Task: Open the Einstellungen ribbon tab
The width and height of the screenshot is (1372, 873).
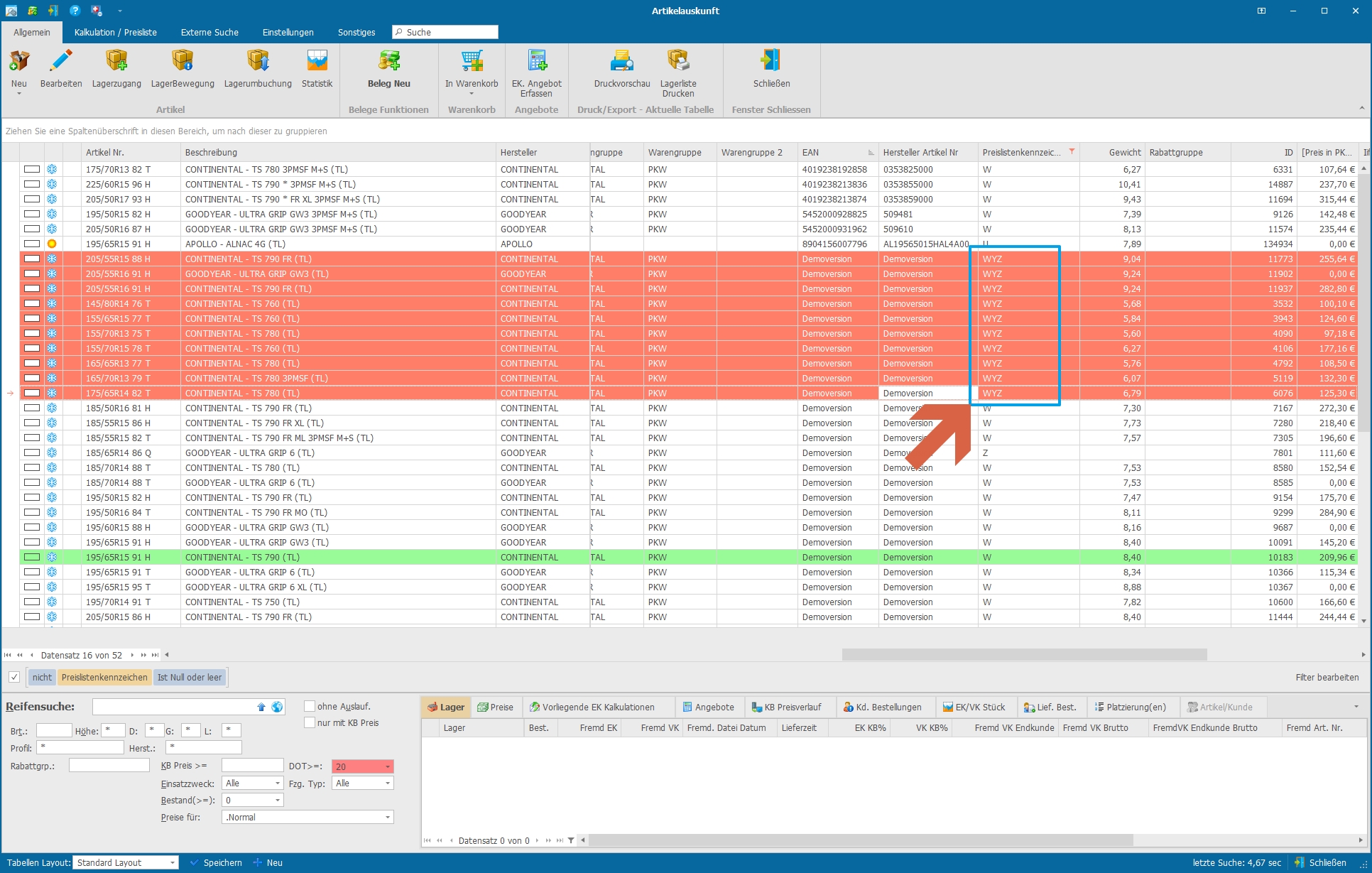Action: pos(288,33)
